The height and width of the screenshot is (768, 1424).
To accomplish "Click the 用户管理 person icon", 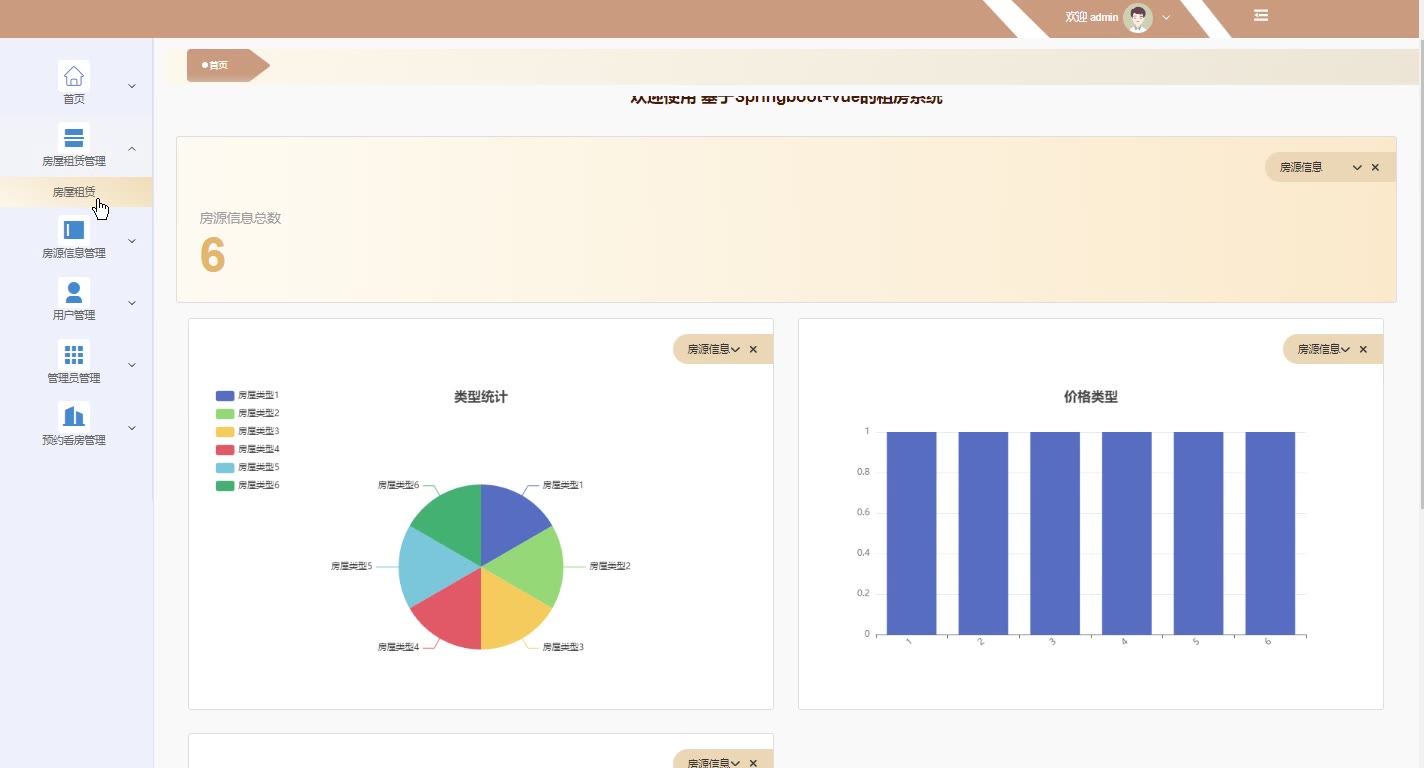I will click(x=74, y=292).
